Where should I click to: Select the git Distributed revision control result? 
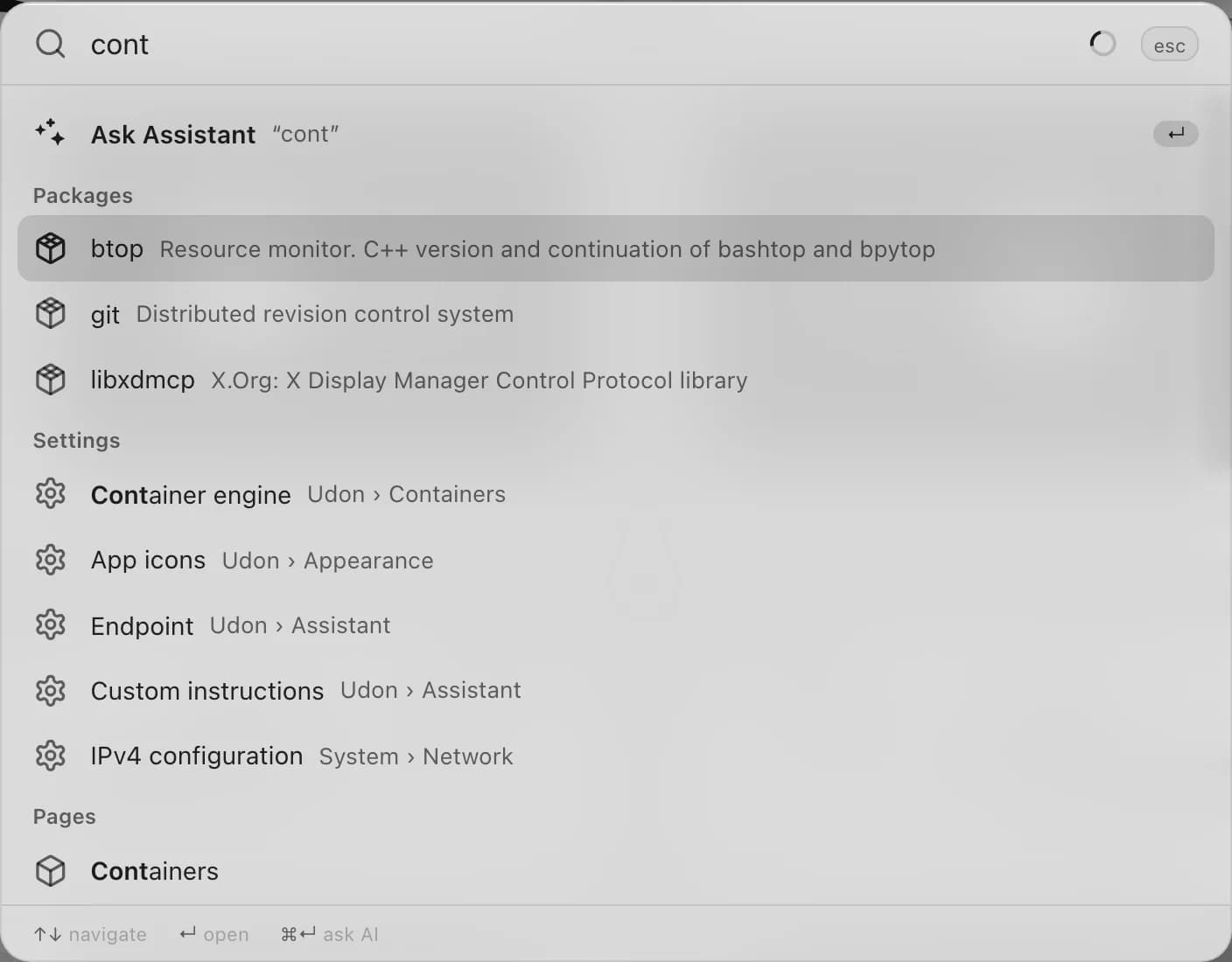tap(616, 314)
